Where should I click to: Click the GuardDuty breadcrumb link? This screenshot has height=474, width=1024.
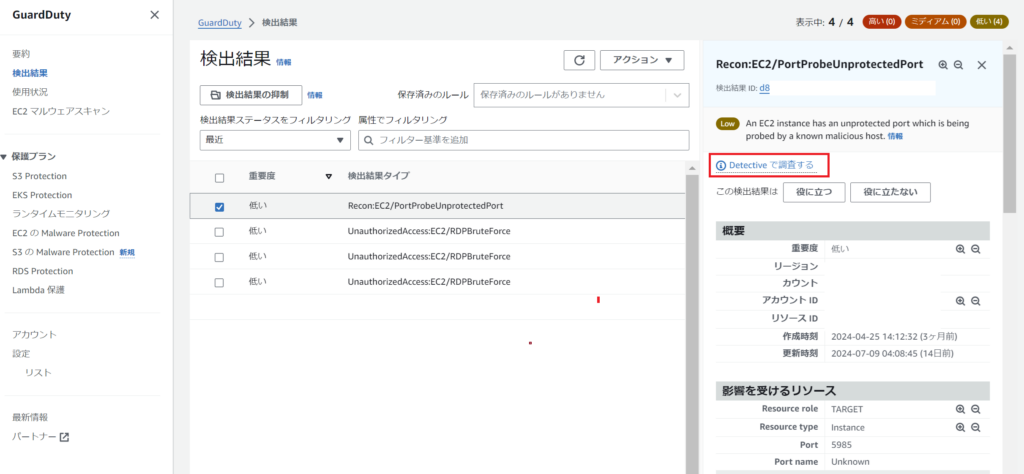[220, 23]
